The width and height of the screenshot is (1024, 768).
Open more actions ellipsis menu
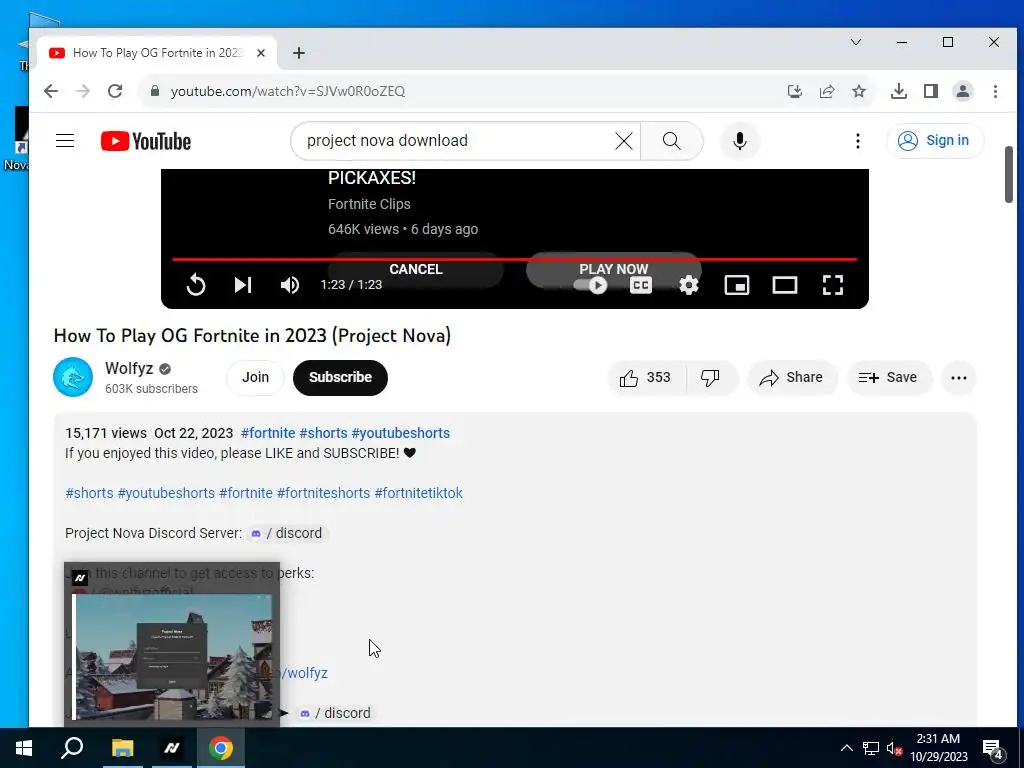tap(959, 377)
